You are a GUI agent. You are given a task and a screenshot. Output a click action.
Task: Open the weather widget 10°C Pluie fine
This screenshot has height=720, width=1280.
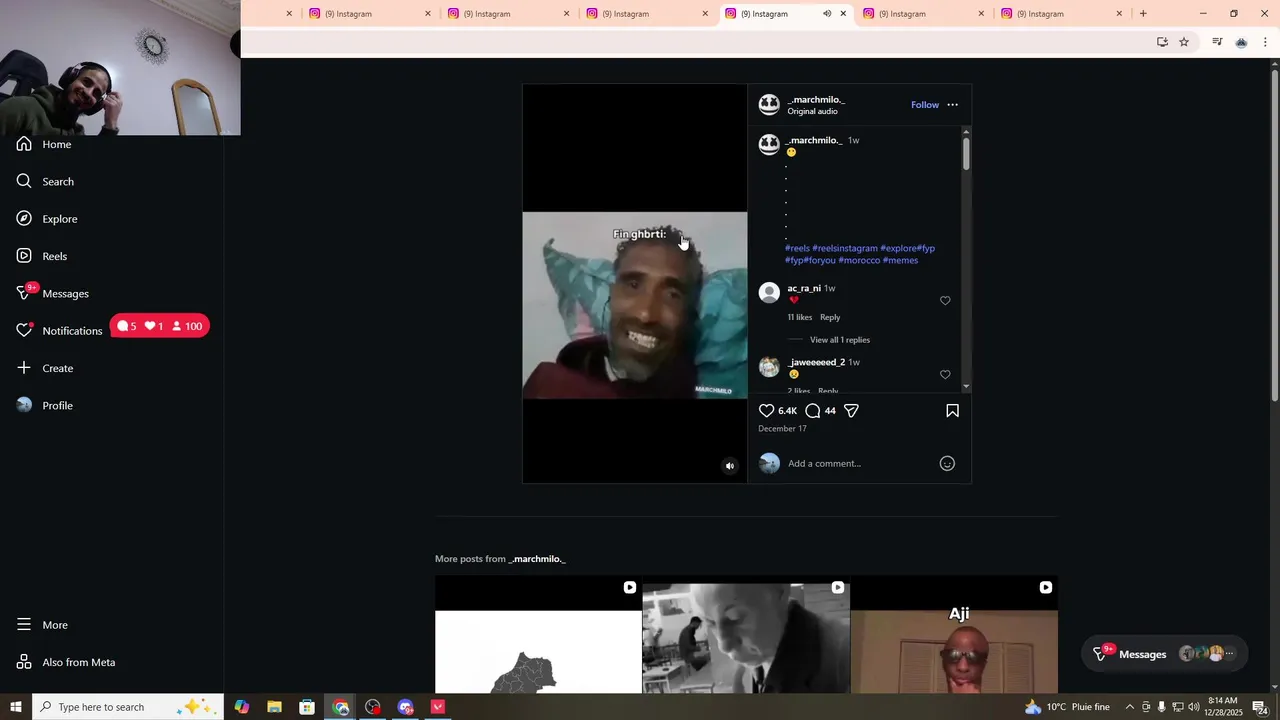(x=1067, y=707)
